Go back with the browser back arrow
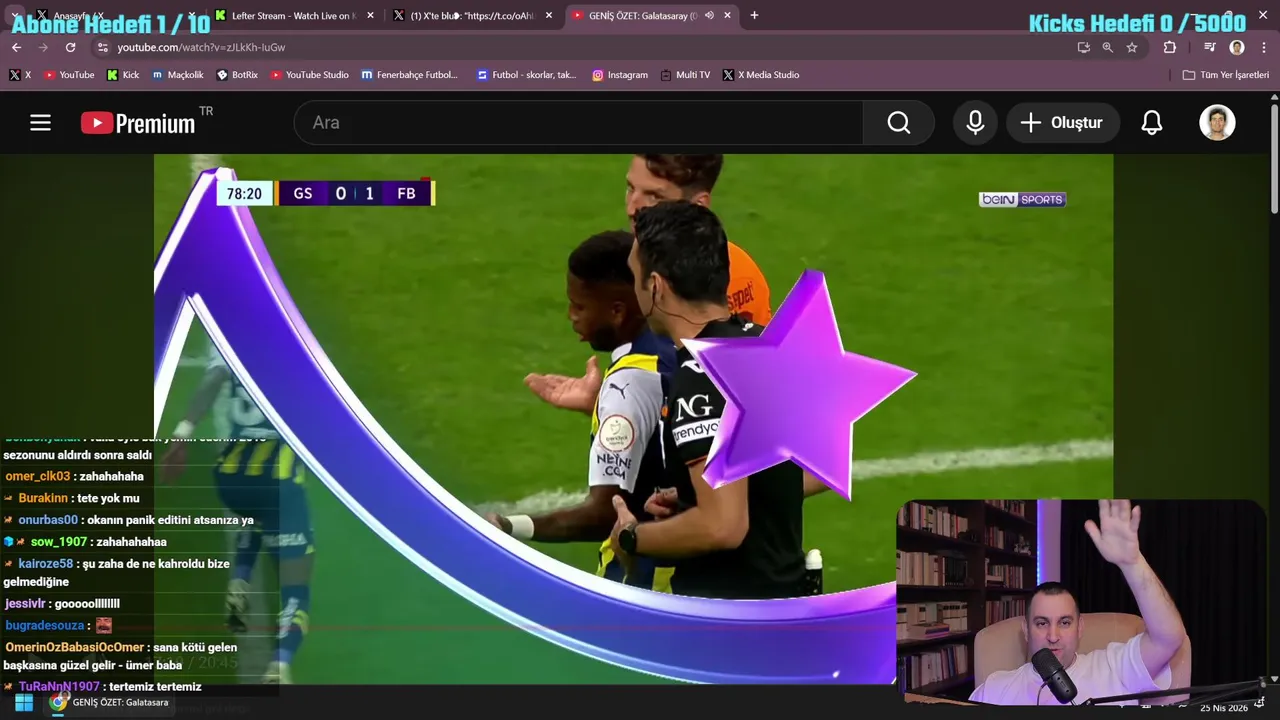The width and height of the screenshot is (1280, 720). pos(16,47)
